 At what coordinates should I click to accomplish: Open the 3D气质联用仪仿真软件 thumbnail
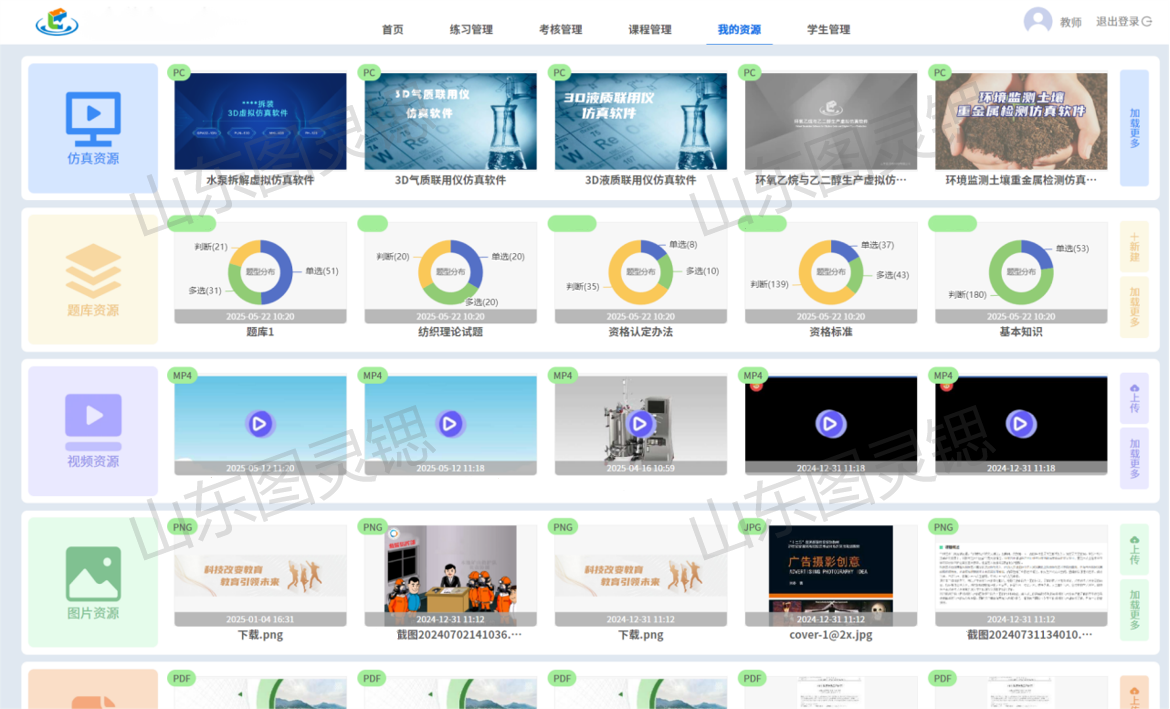click(450, 122)
